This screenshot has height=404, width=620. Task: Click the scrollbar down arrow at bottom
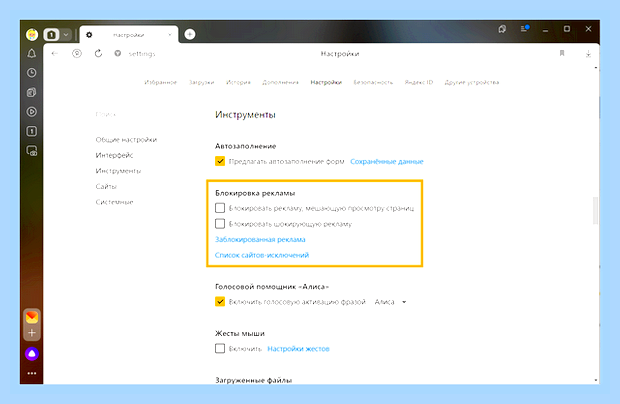pyautogui.click(x=595, y=380)
